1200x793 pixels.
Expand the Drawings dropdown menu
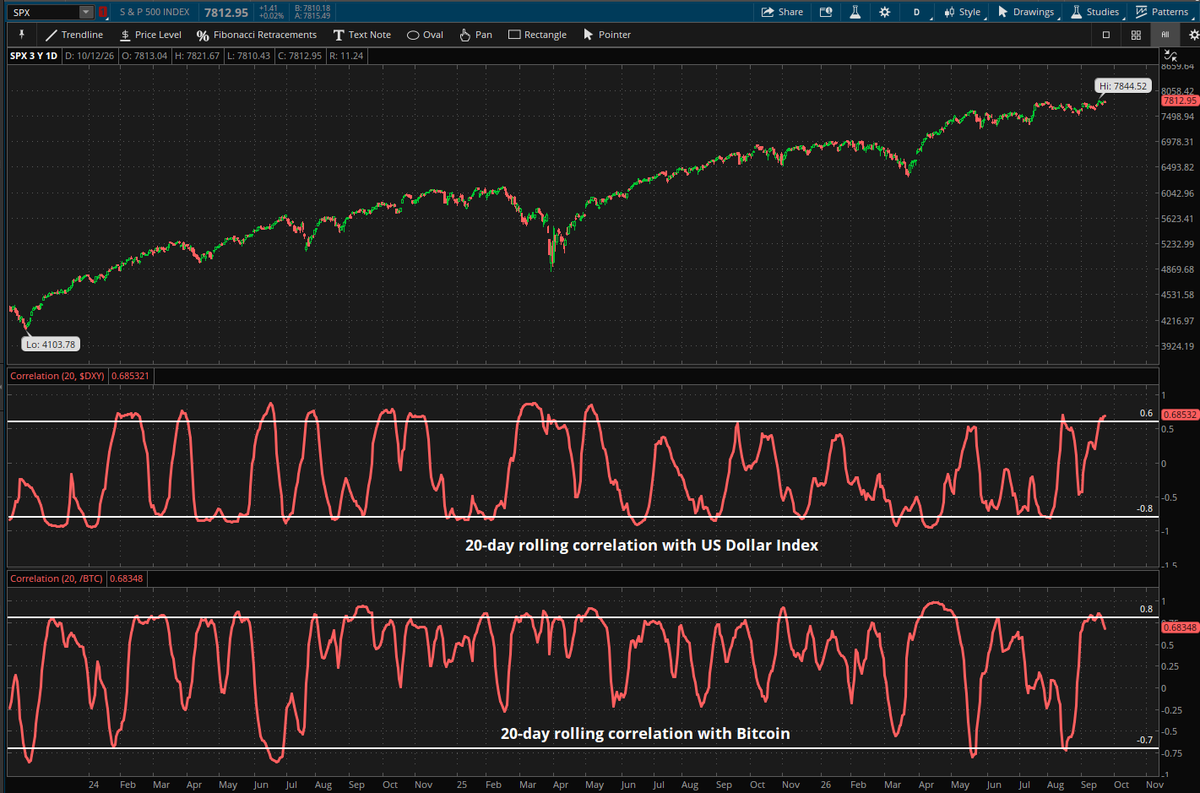point(1028,12)
